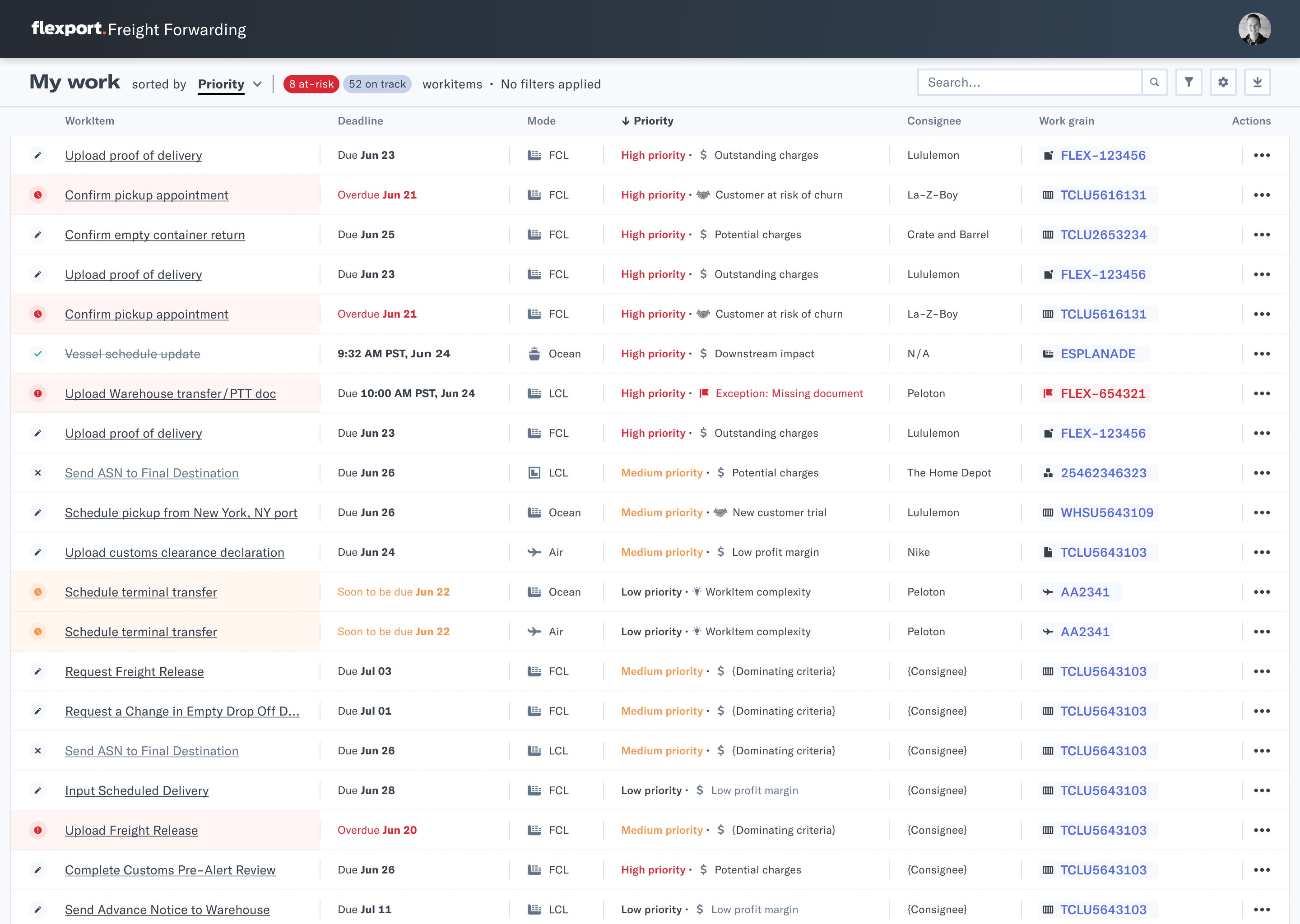Sort by the Deadline column header
The height and width of the screenshot is (924, 1300).
360,120
